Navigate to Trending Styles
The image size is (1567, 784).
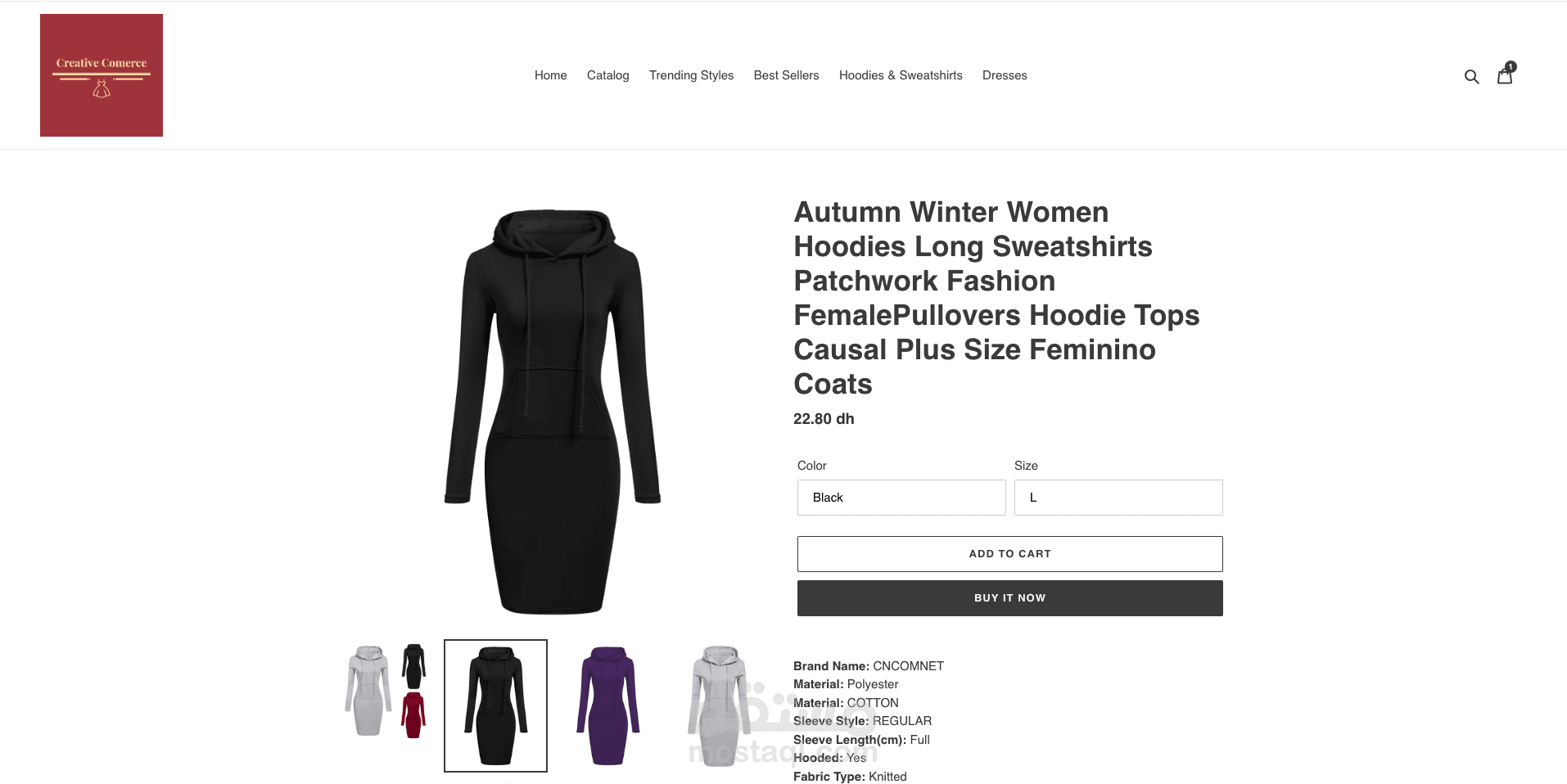click(692, 75)
